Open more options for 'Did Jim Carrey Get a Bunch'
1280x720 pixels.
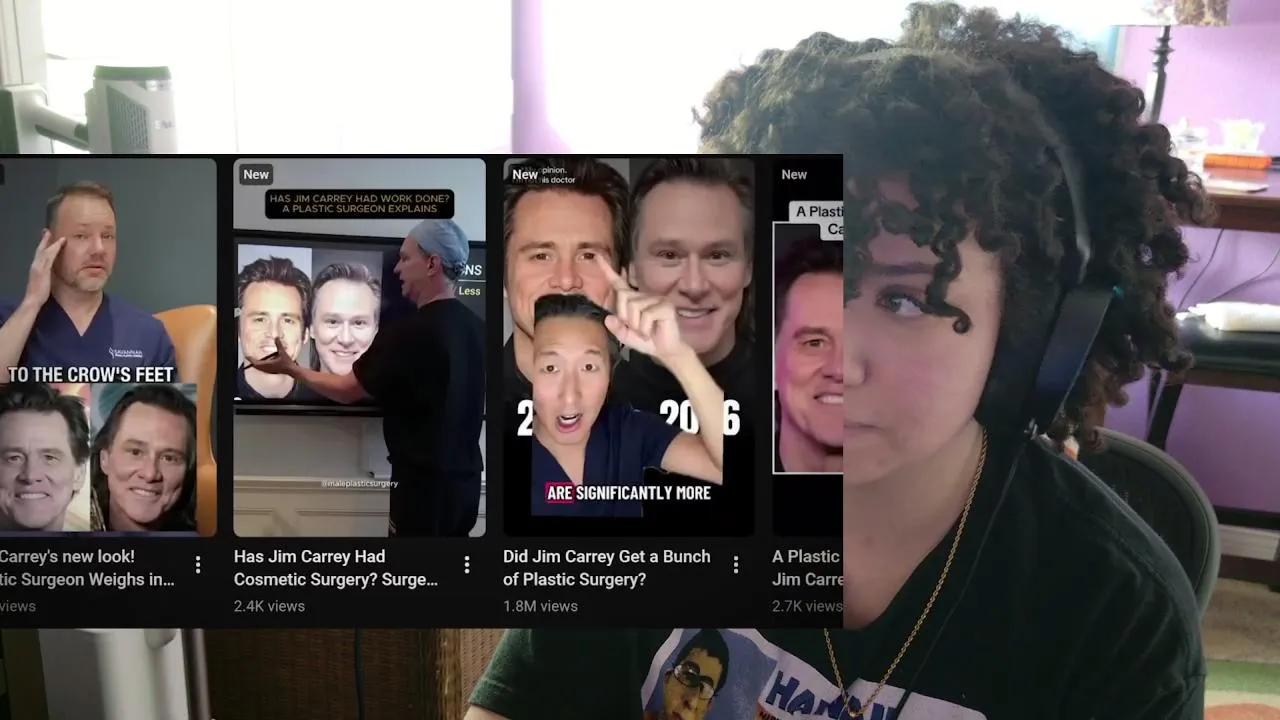tap(736, 565)
